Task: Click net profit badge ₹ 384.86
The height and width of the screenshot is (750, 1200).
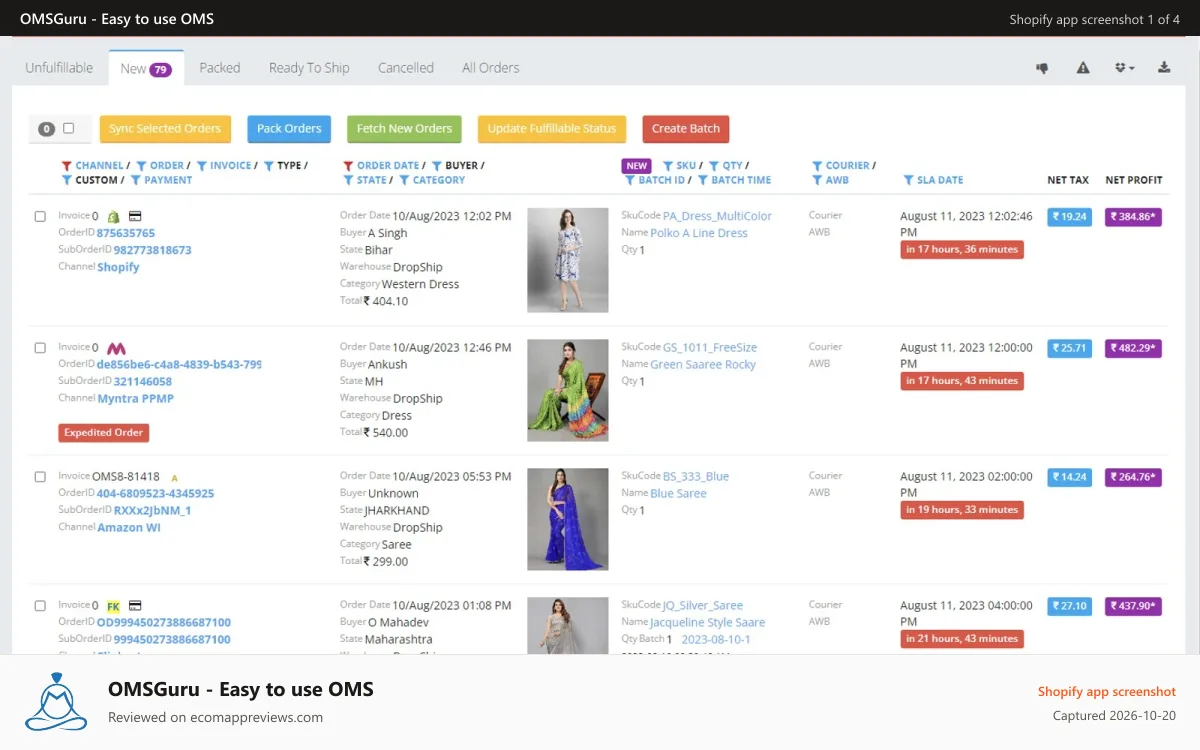Action: point(1133,217)
